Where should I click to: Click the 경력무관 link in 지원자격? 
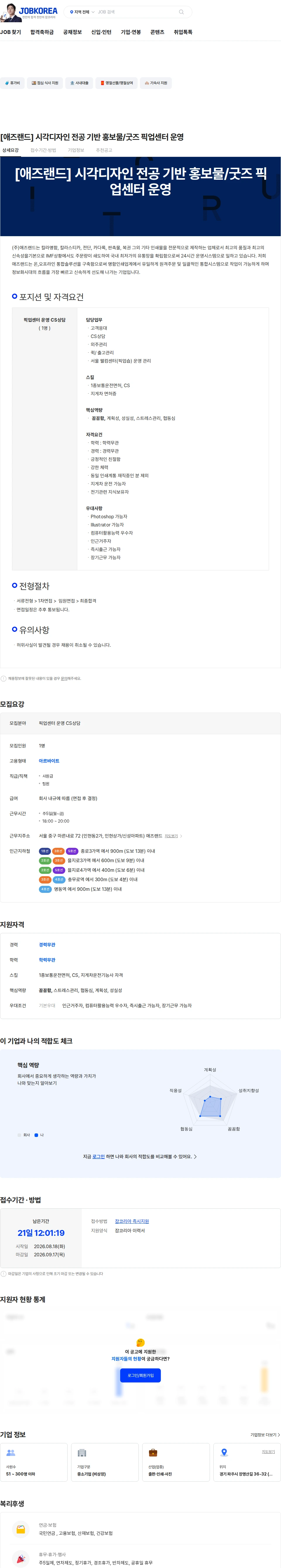tap(47, 945)
